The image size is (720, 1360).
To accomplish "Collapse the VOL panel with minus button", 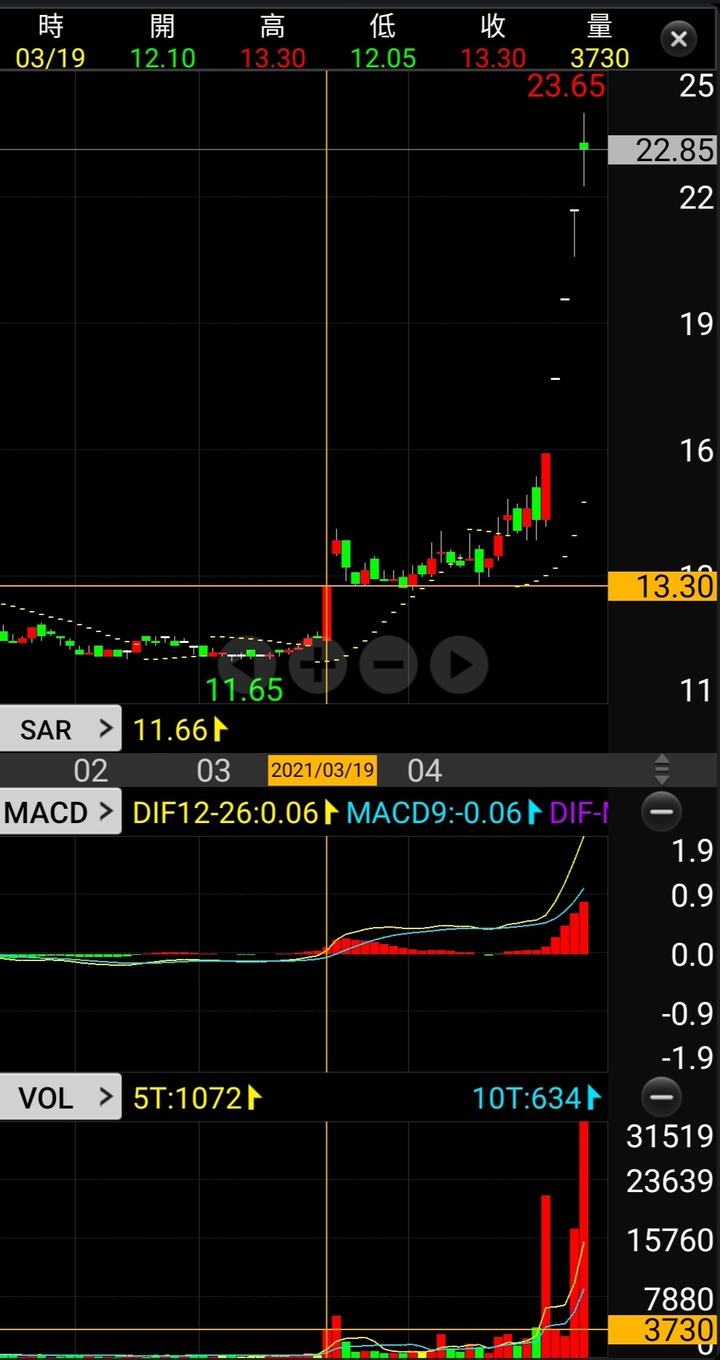I will point(661,1097).
